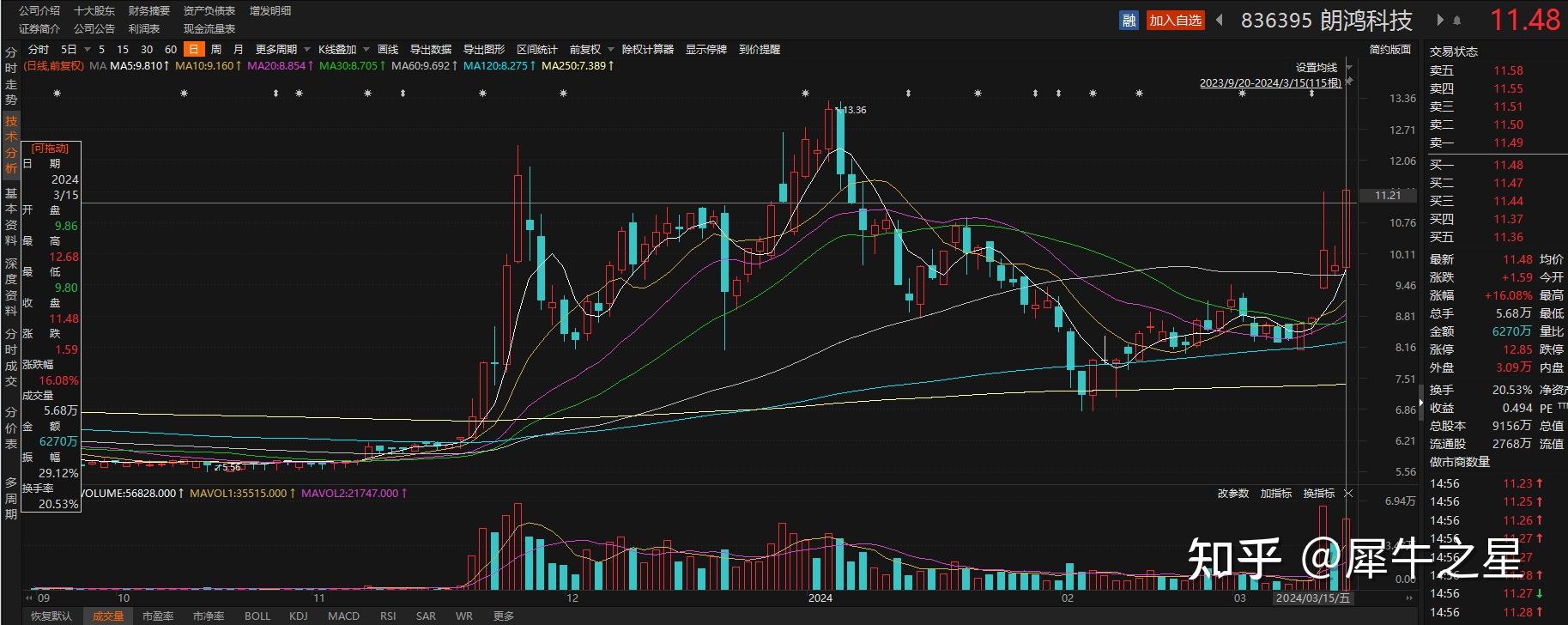
Task: Select the 15-minute period
Action: [x=123, y=50]
